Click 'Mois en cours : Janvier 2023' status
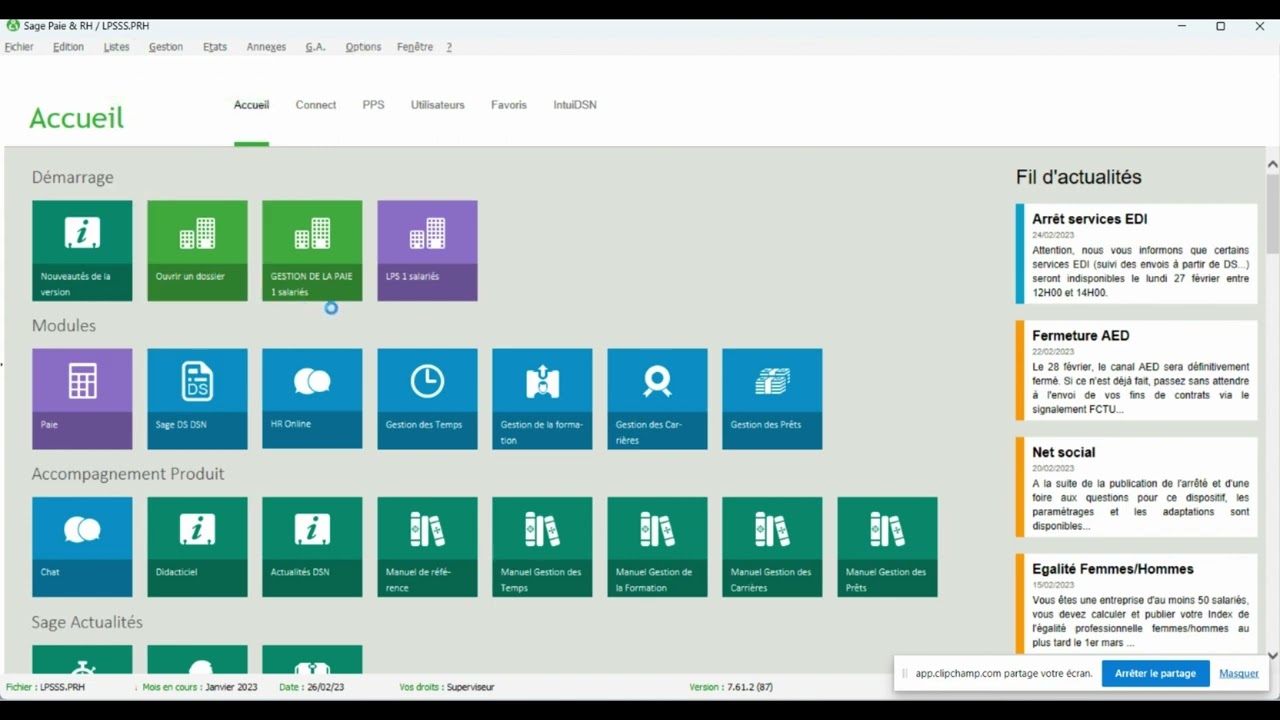1280x720 pixels. coord(200,687)
